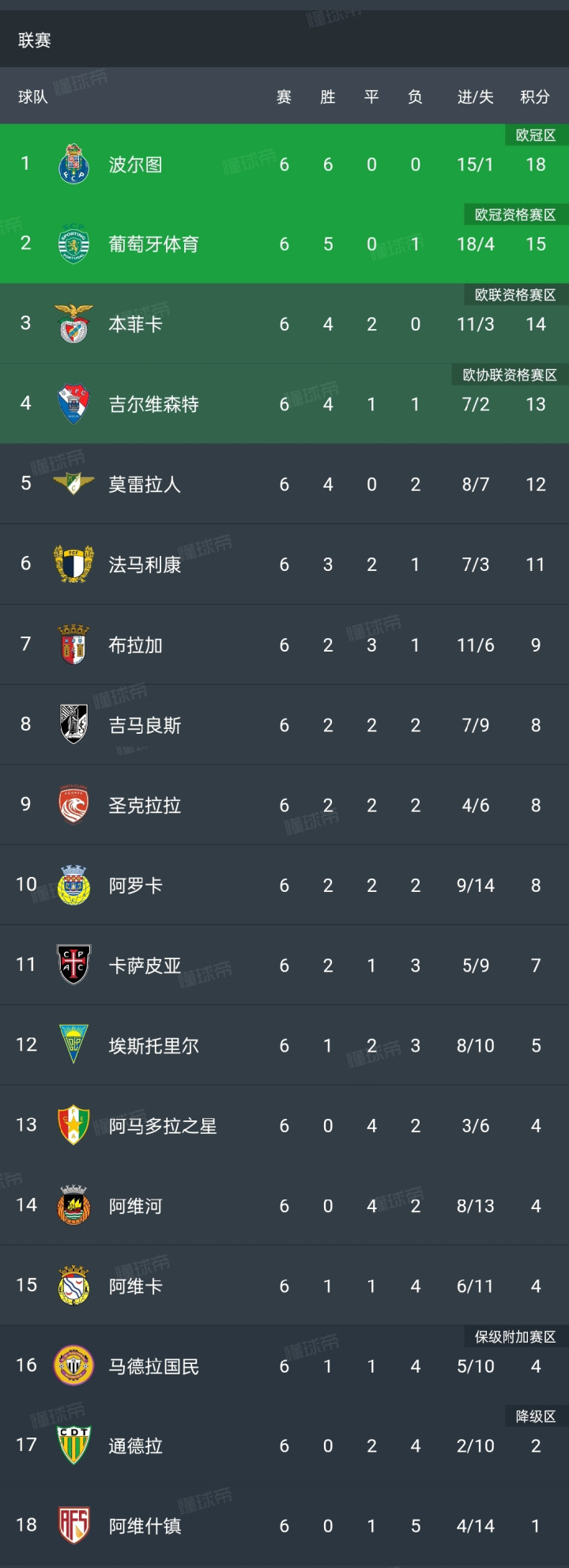Click the team name 阿马多拉之星
The height and width of the screenshot is (1568, 569).
[162, 1125]
